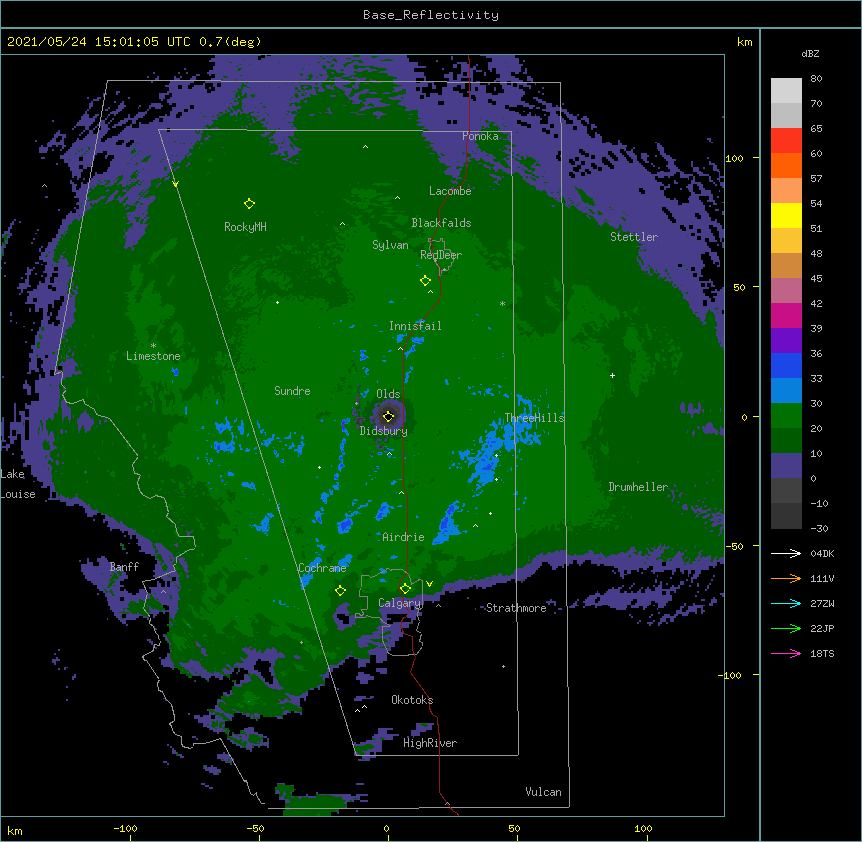Click the magenta 18TS arrow legend icon
The image size is (862, 842).
(786, 653)
